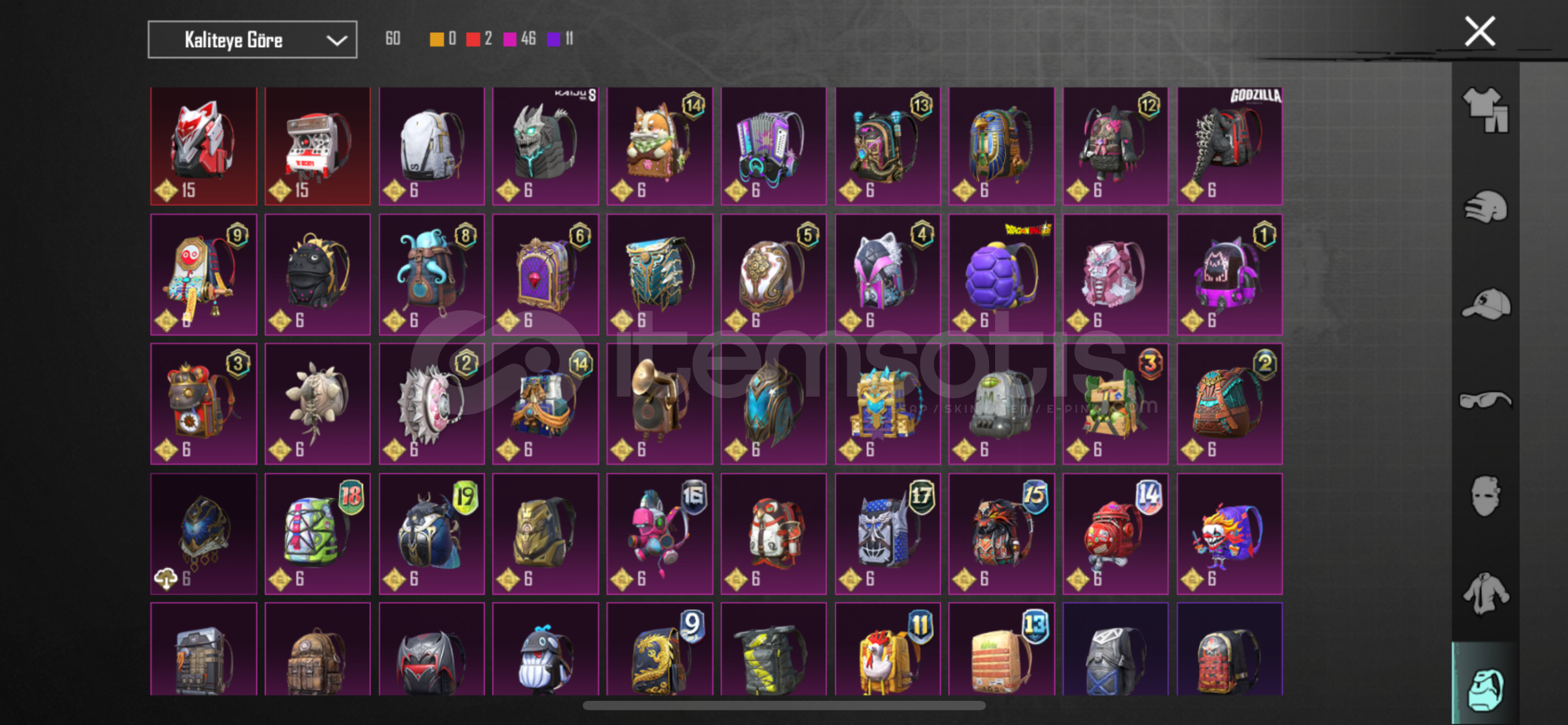Select the red fox mask backpack
The width and height of the screenshot is (1568, 725).
tap(203, 146)
